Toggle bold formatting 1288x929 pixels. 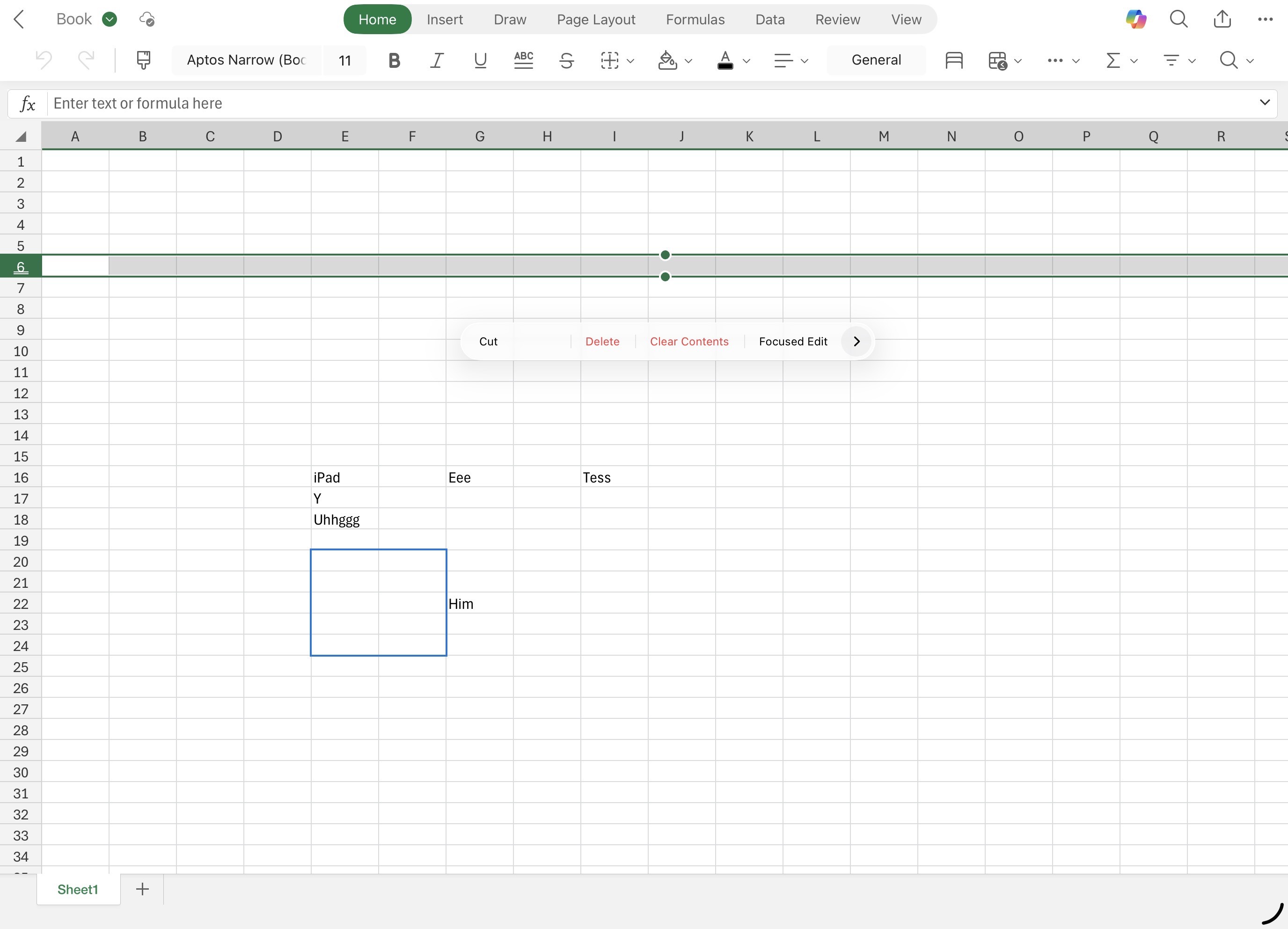coord(394,60)
